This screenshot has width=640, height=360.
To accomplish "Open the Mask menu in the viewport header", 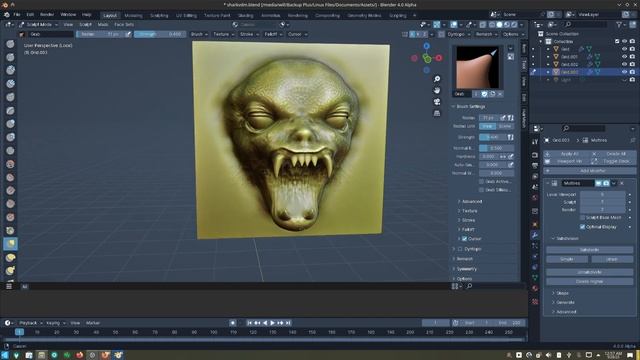I will 103,24.
